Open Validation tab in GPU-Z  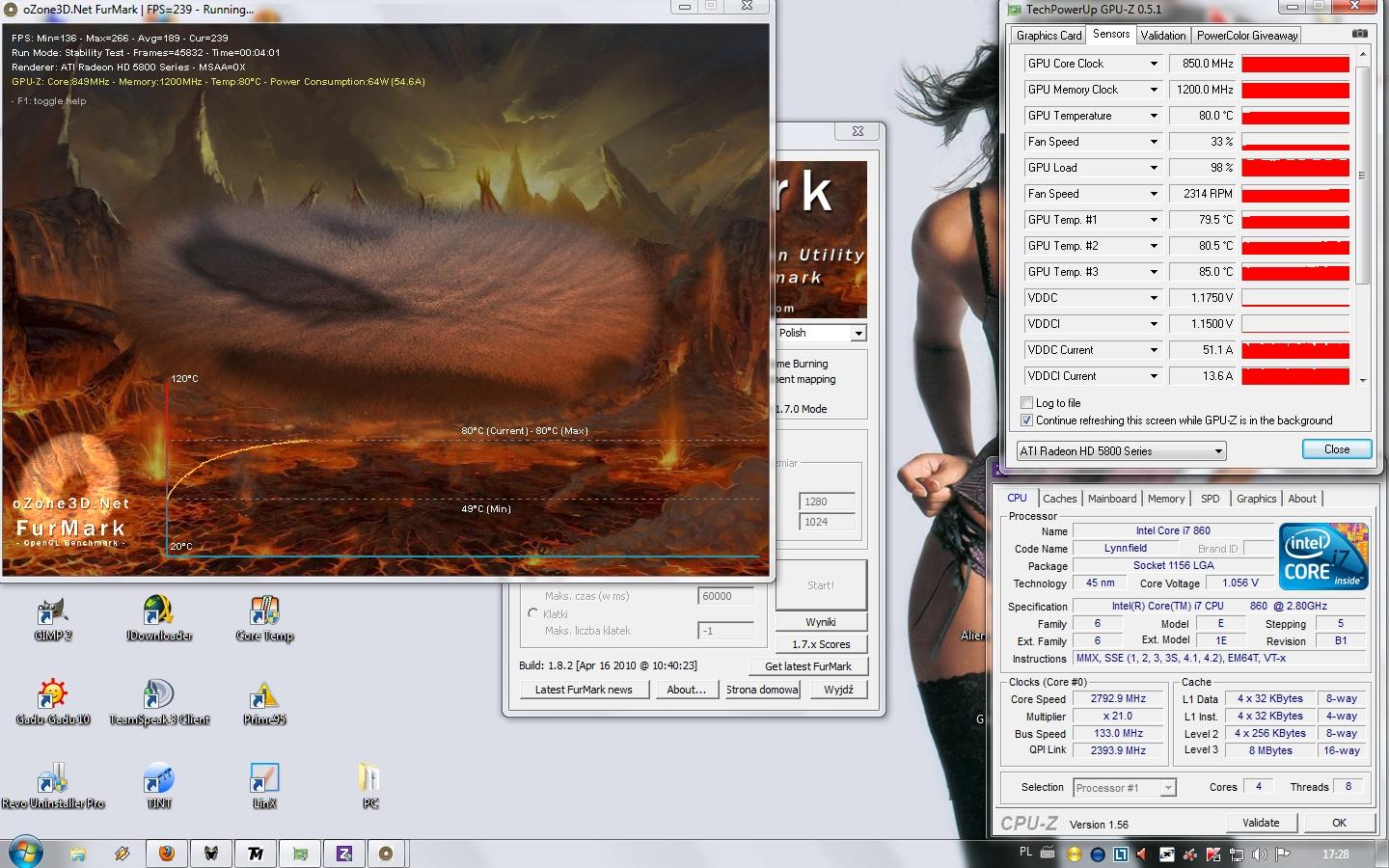coord(1163,36)
